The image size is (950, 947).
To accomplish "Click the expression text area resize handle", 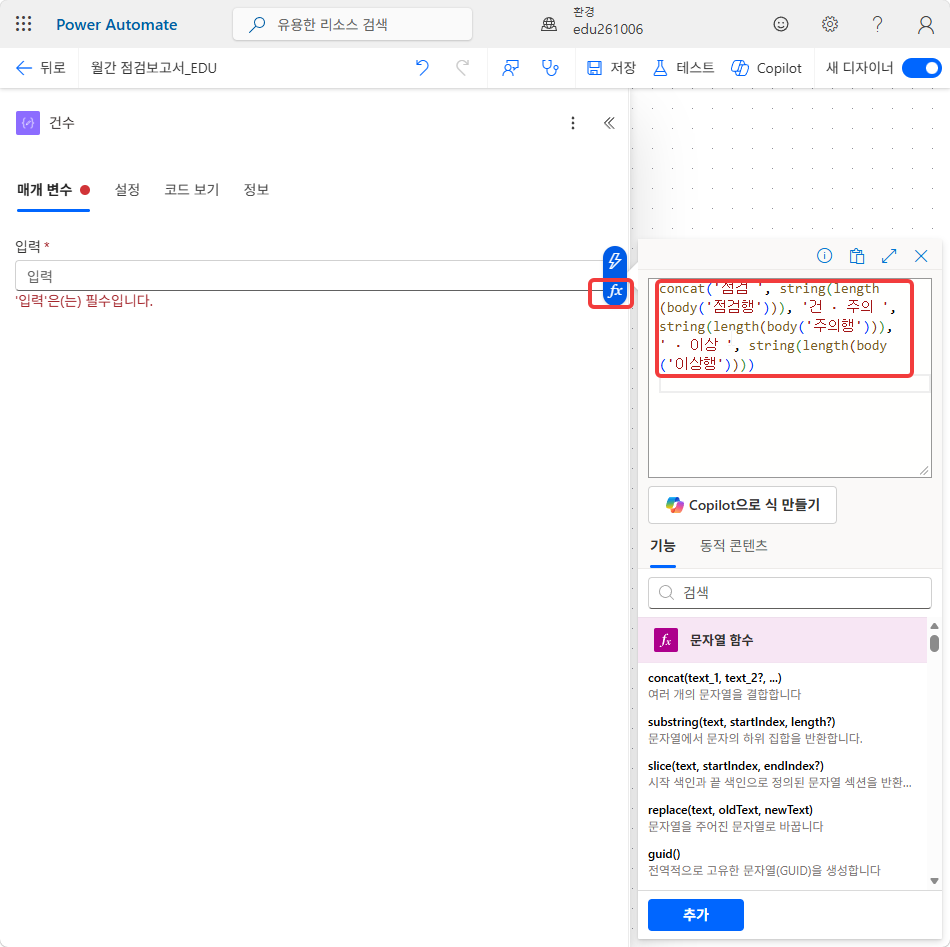I will pos(924,470).
